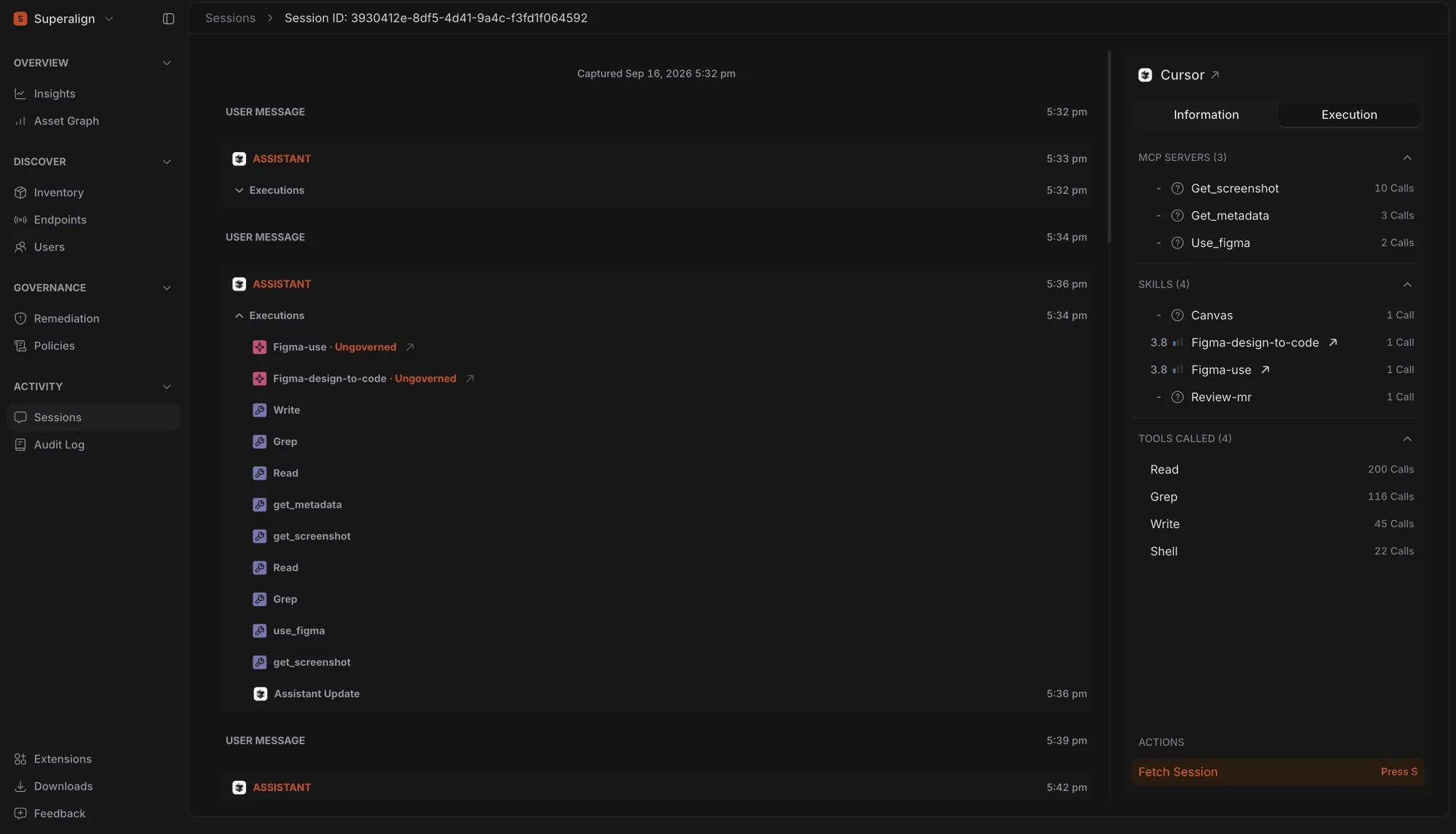The image size is (1456, 834).
Task: Open the Superalign workspace dropdown
Action: (64, 19)
